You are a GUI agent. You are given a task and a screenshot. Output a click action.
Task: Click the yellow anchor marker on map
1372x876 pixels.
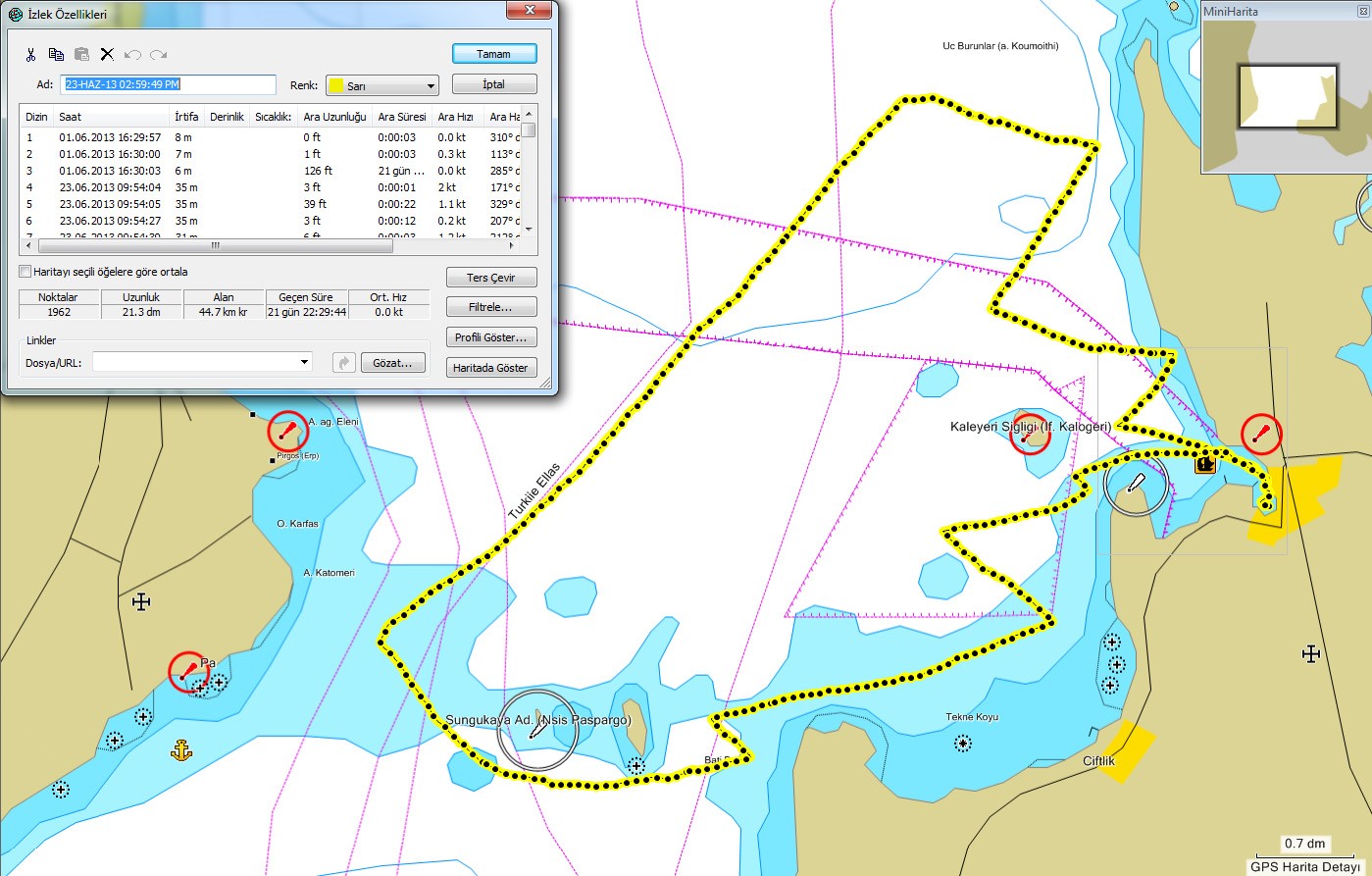[181, 750]
